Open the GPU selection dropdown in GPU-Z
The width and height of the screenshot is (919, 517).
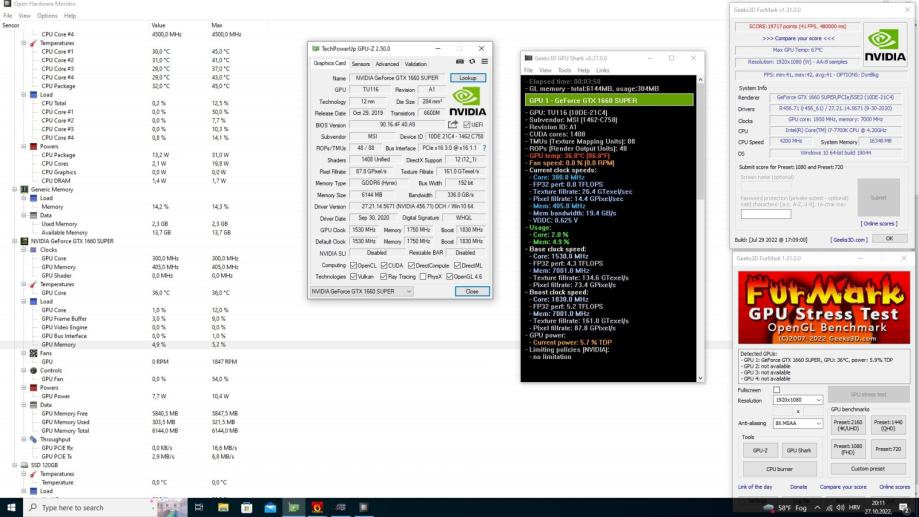[362, 291]
